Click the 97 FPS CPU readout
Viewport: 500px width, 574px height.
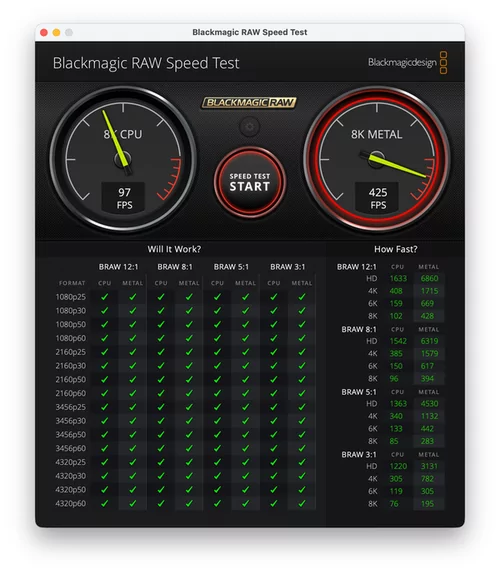123,198
